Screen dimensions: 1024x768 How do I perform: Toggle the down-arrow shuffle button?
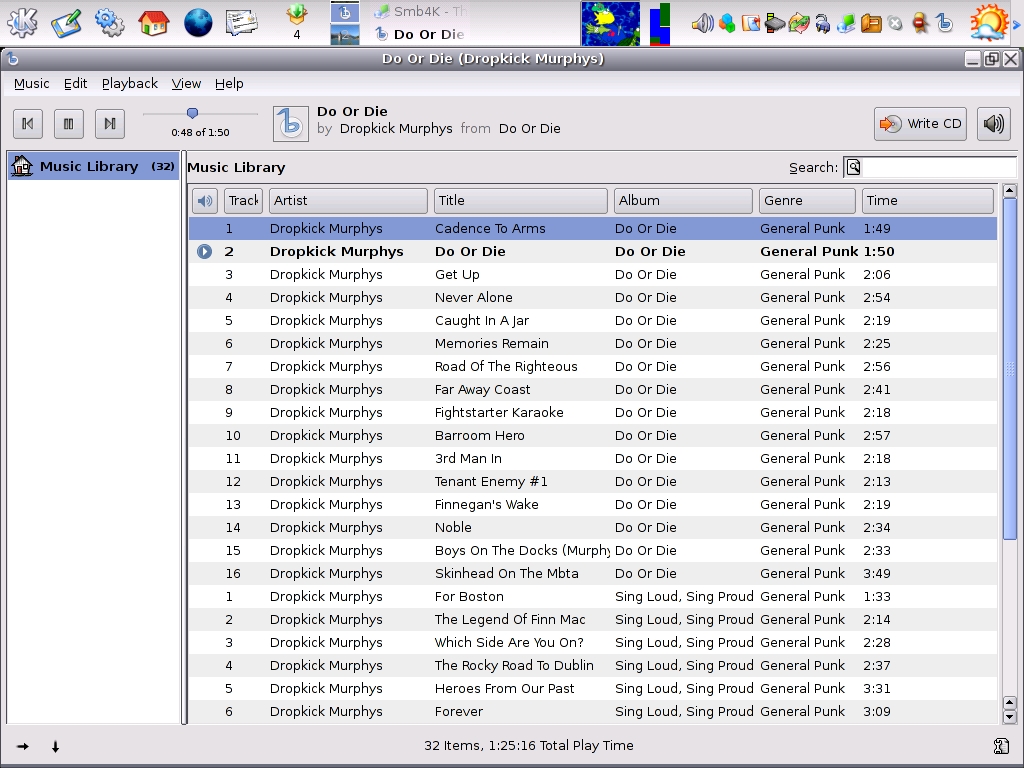(55, 746)
